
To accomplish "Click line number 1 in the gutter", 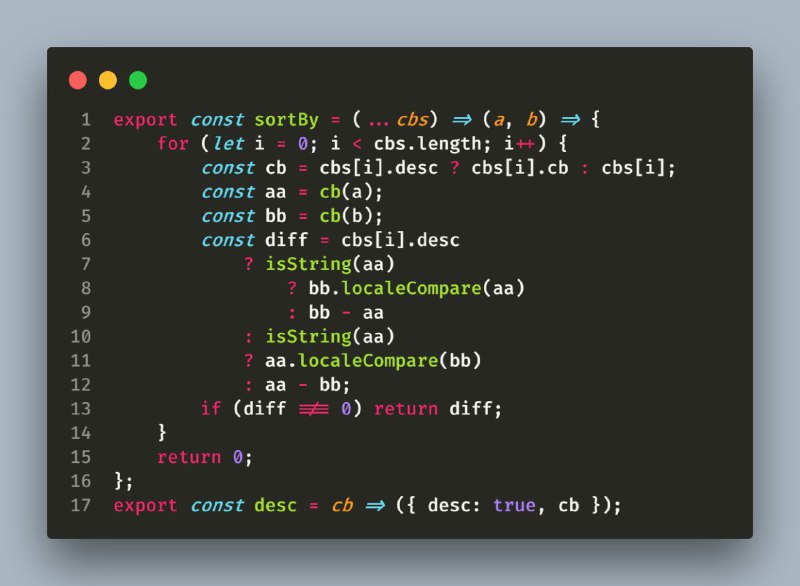I will point(86,120).
